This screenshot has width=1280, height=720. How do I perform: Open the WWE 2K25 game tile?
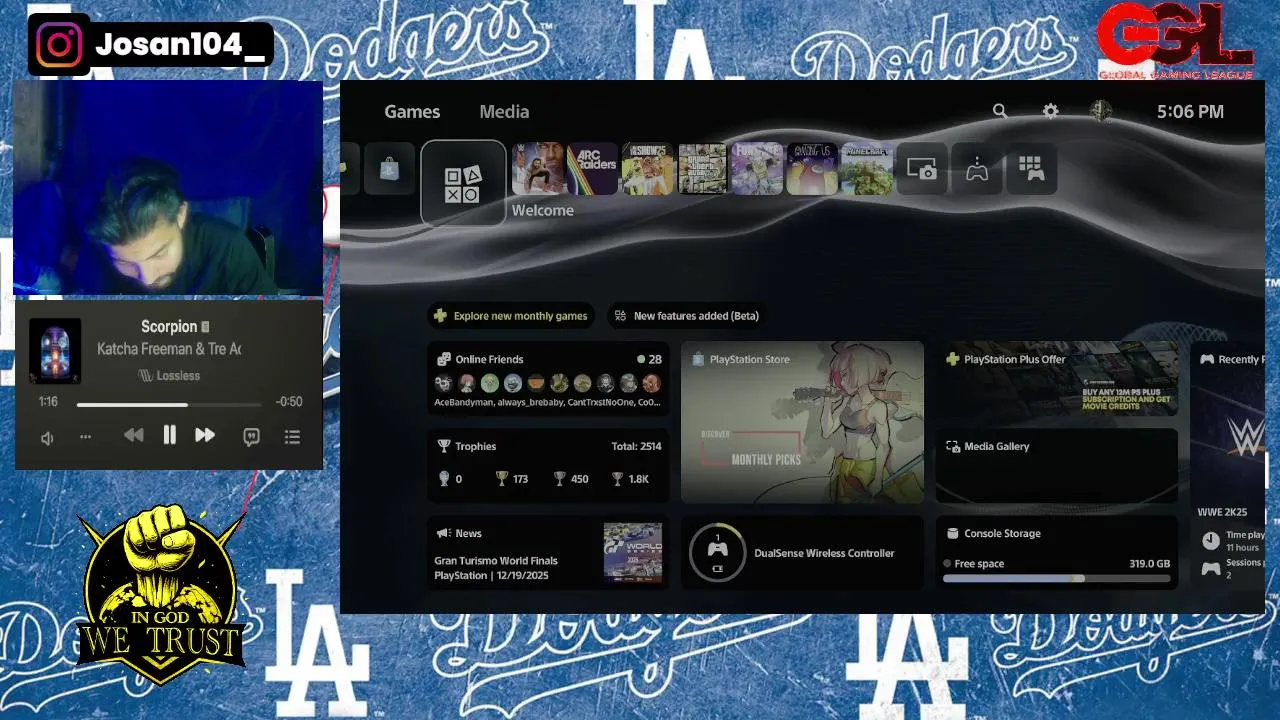pos(538,169)
